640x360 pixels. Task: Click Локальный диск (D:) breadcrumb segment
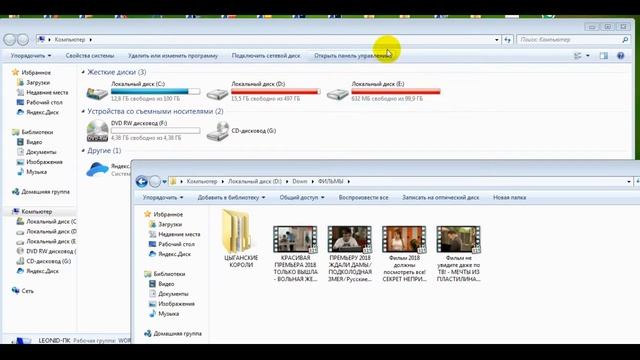click(x=255, y=182)
